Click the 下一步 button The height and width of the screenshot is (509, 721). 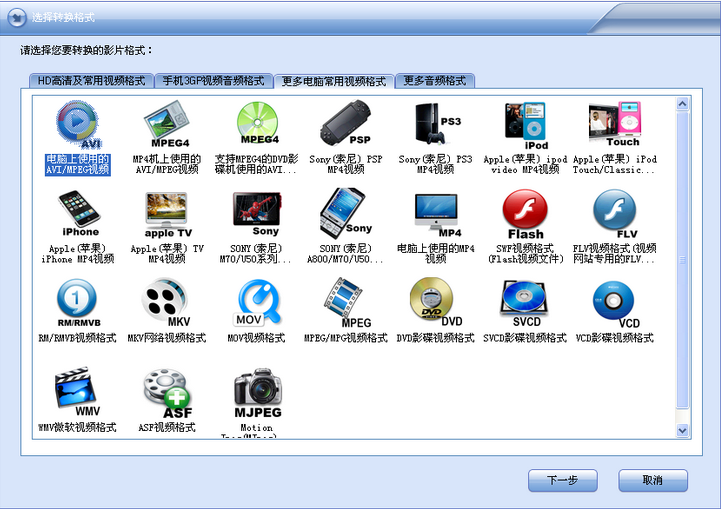[563, 480]
